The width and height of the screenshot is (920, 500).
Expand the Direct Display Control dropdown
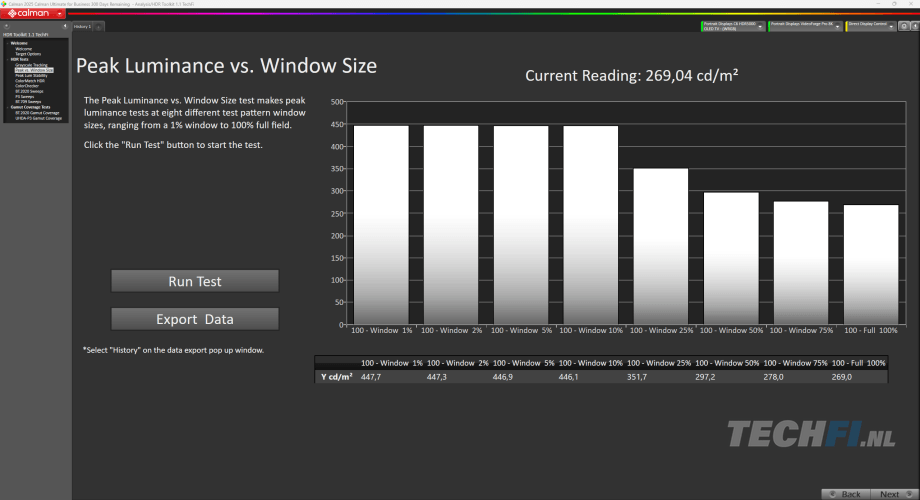pos(891,27)
